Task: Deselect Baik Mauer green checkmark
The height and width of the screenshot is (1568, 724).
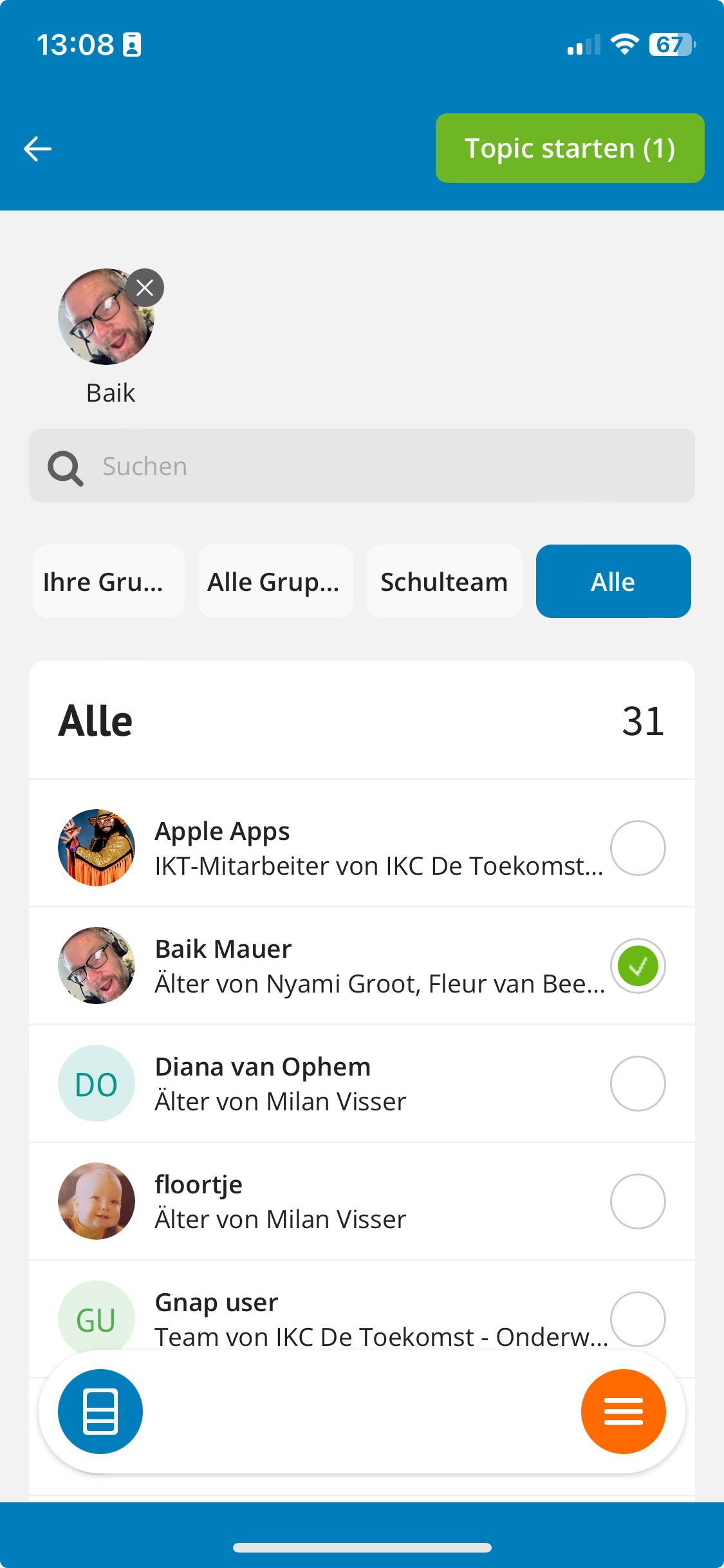Action: pos(638,966)
